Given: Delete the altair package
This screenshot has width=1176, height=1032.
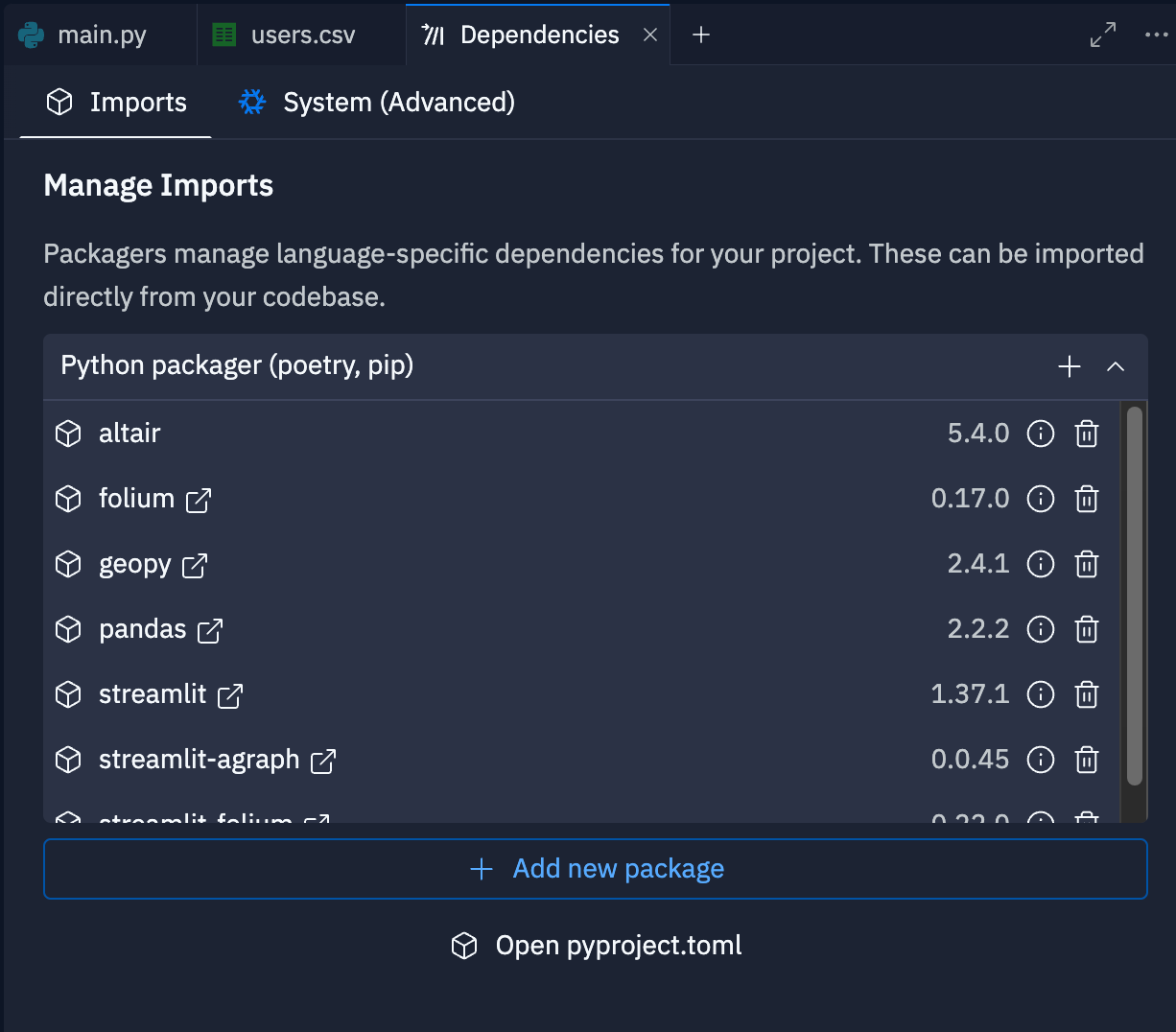Looking at the screenshot, I should (x=1087, y=434).
